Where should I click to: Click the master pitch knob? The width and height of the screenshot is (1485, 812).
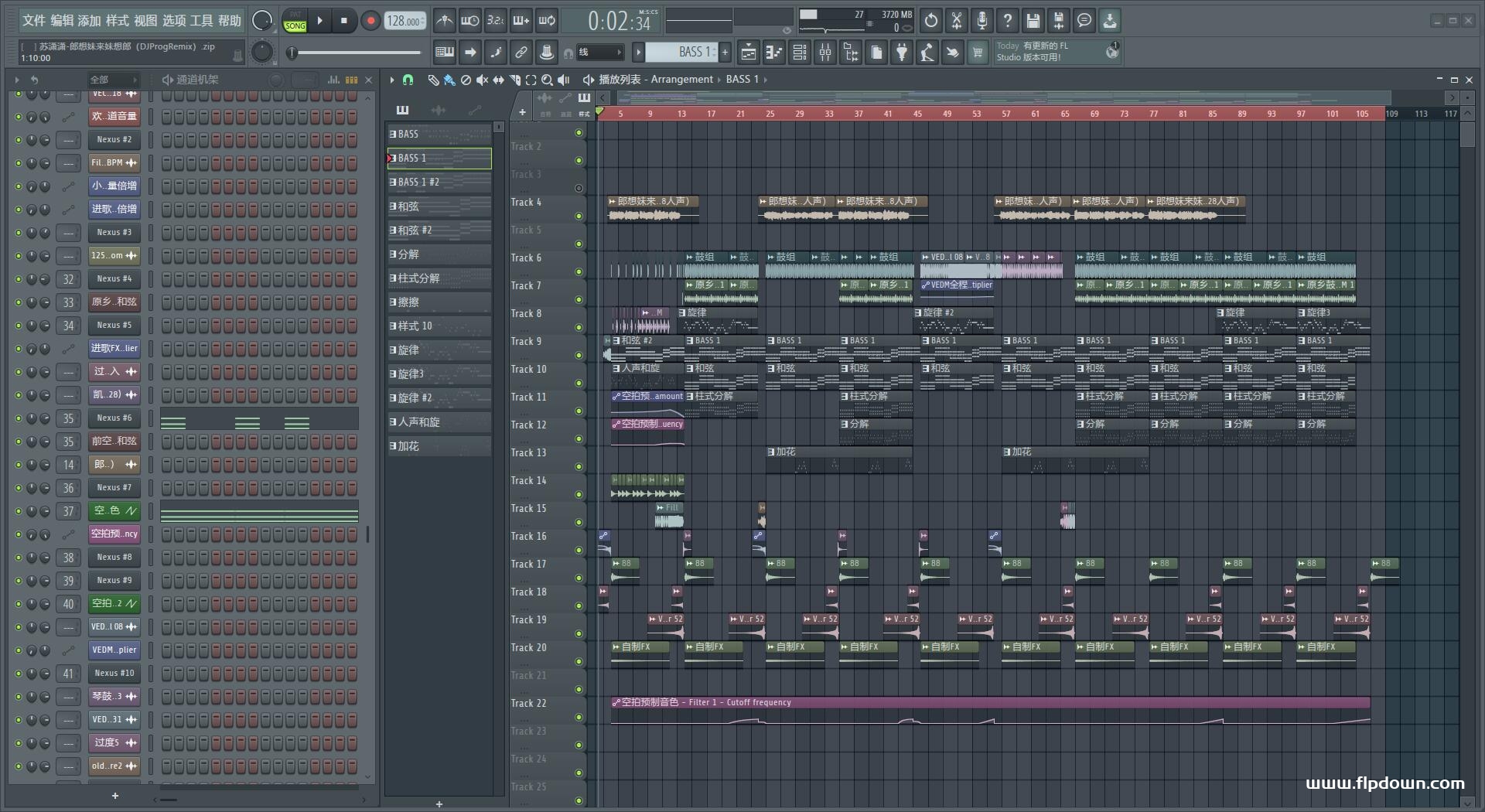point(262,52)
